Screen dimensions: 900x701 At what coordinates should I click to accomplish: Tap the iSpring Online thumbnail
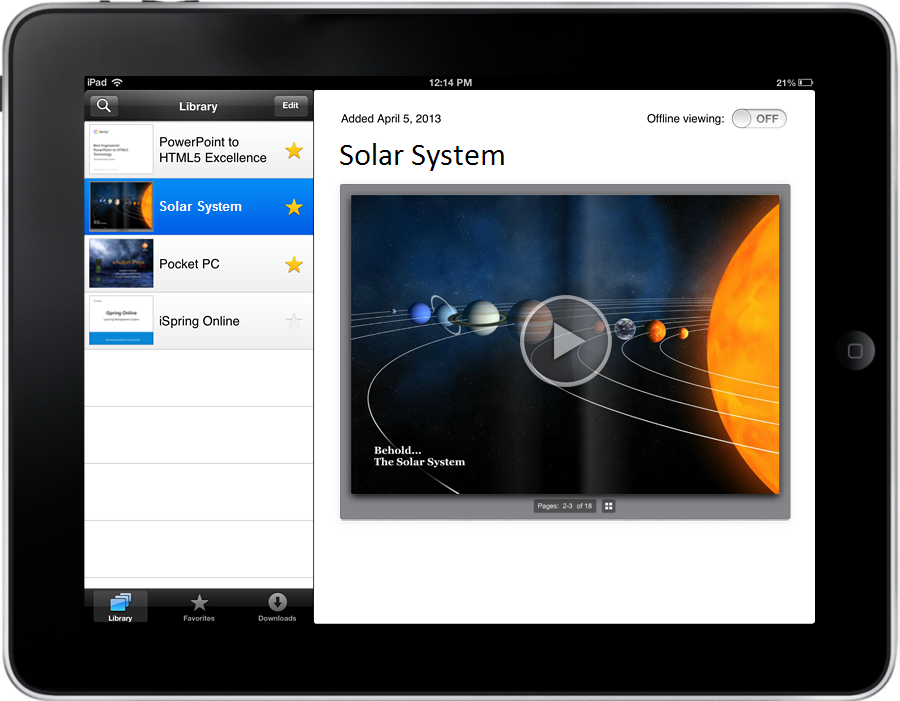click(120, 320)
